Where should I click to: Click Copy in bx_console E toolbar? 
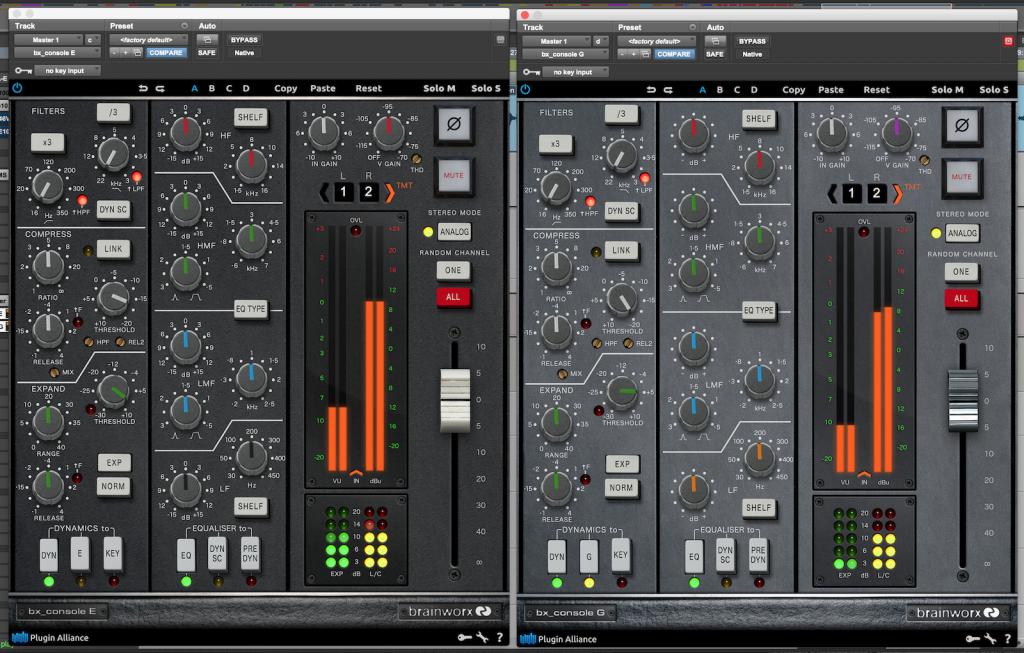coord(285,88)
